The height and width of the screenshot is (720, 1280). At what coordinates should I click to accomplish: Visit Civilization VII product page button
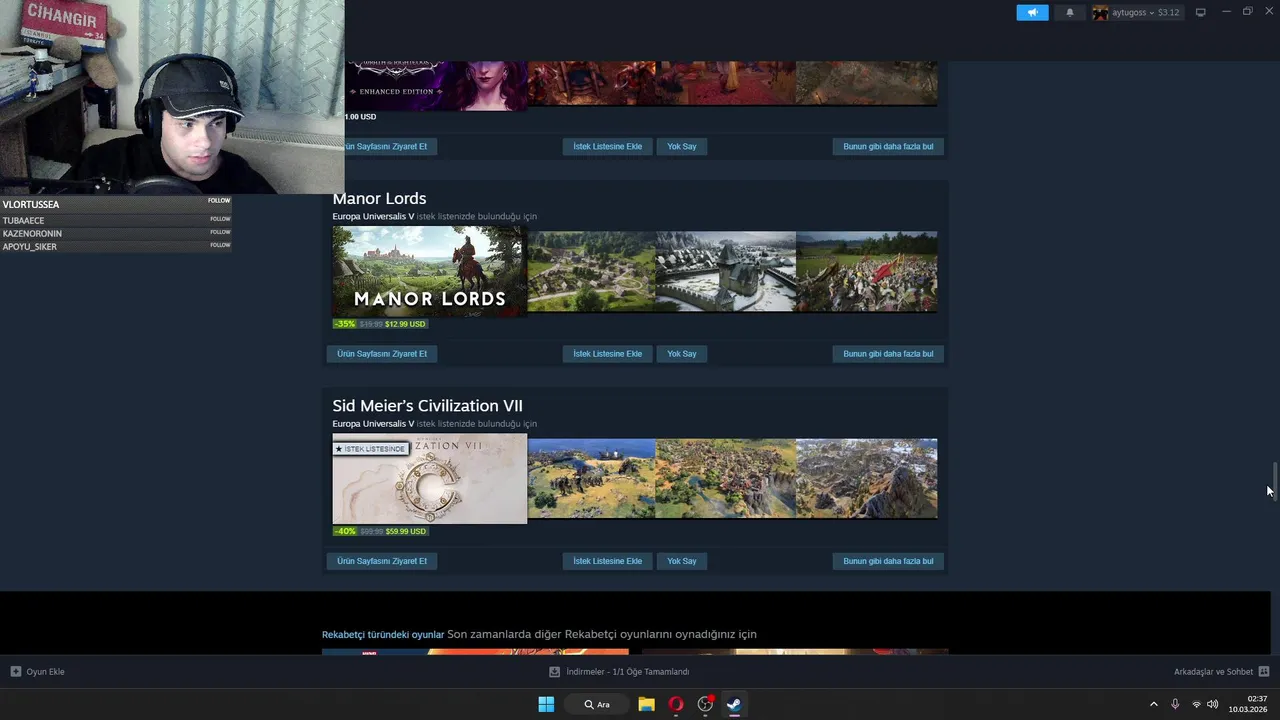click(x=382, y=561)
